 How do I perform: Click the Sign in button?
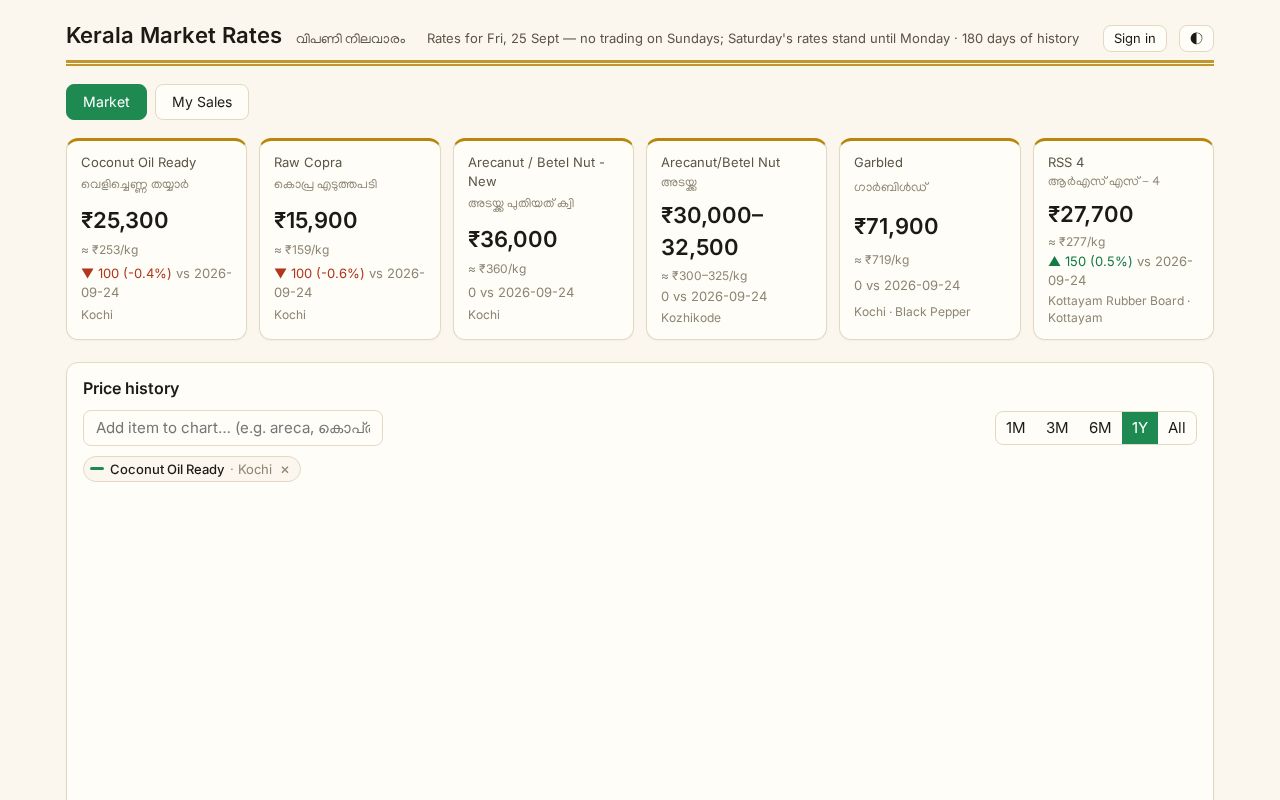coord(1134,38)
